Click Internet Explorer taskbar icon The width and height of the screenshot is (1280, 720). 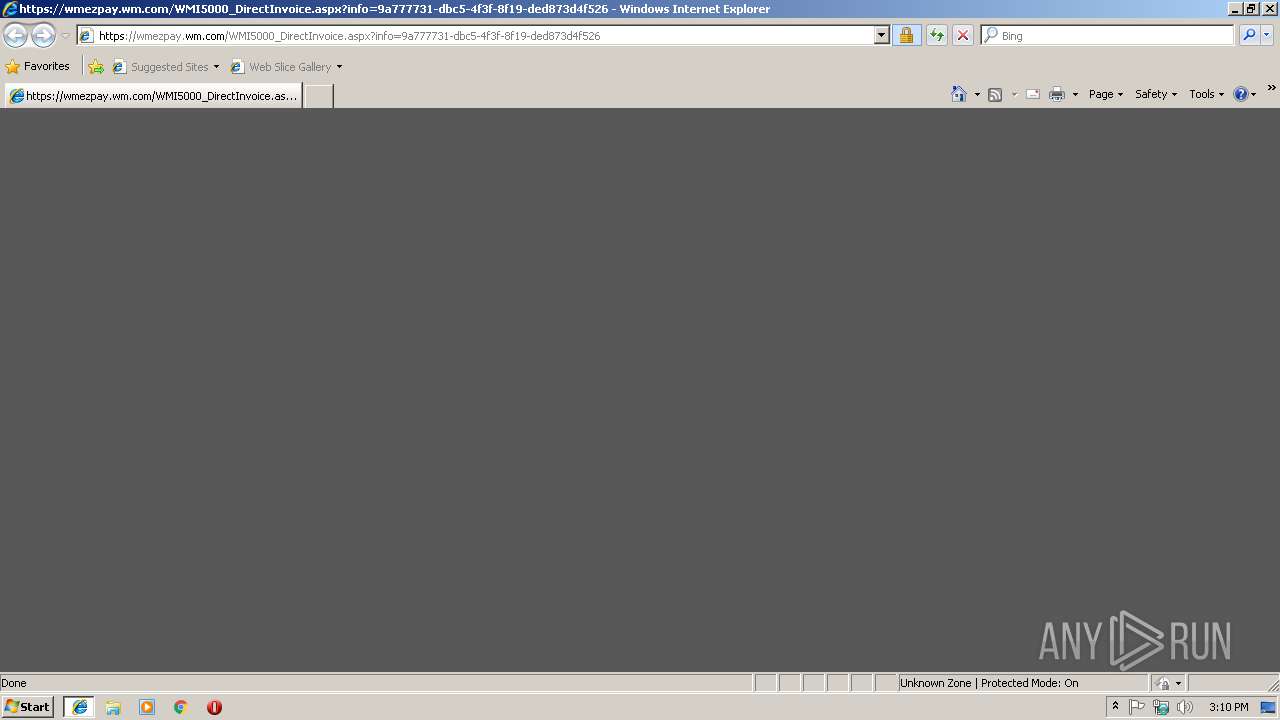tap(80, 707)
